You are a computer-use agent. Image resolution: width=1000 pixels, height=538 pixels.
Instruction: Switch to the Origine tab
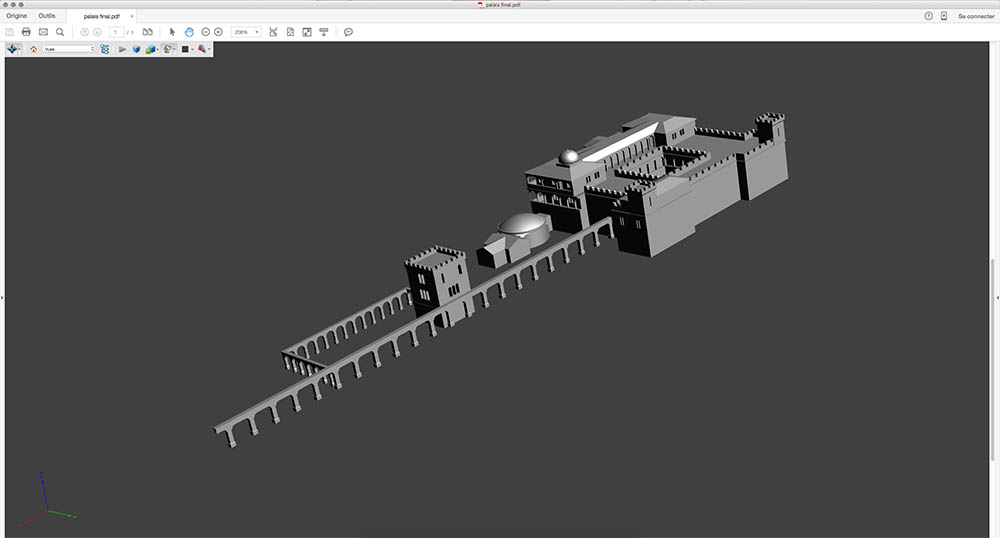(17, 16)
